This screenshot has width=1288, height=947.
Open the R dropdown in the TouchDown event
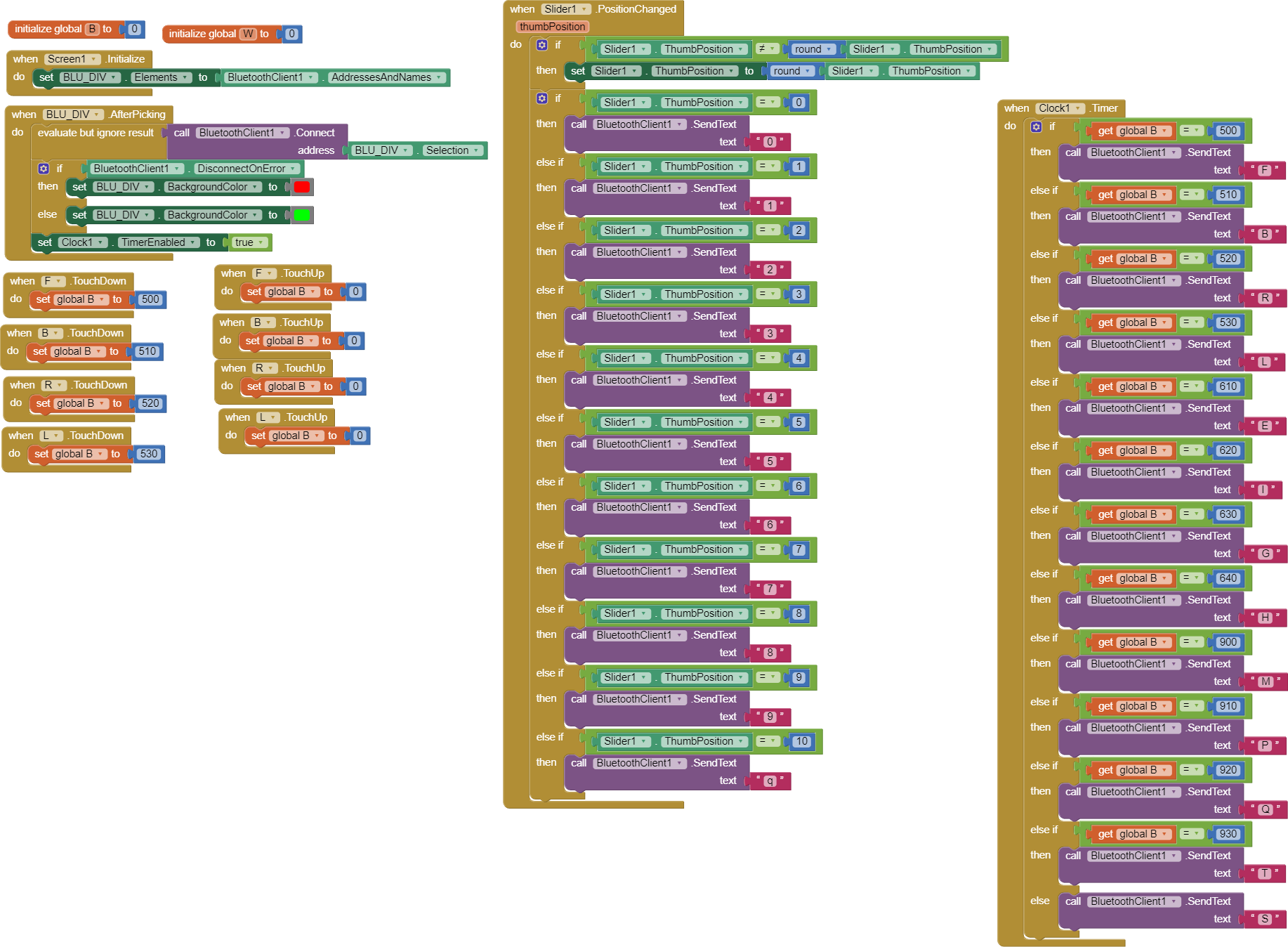coord(55,385)
